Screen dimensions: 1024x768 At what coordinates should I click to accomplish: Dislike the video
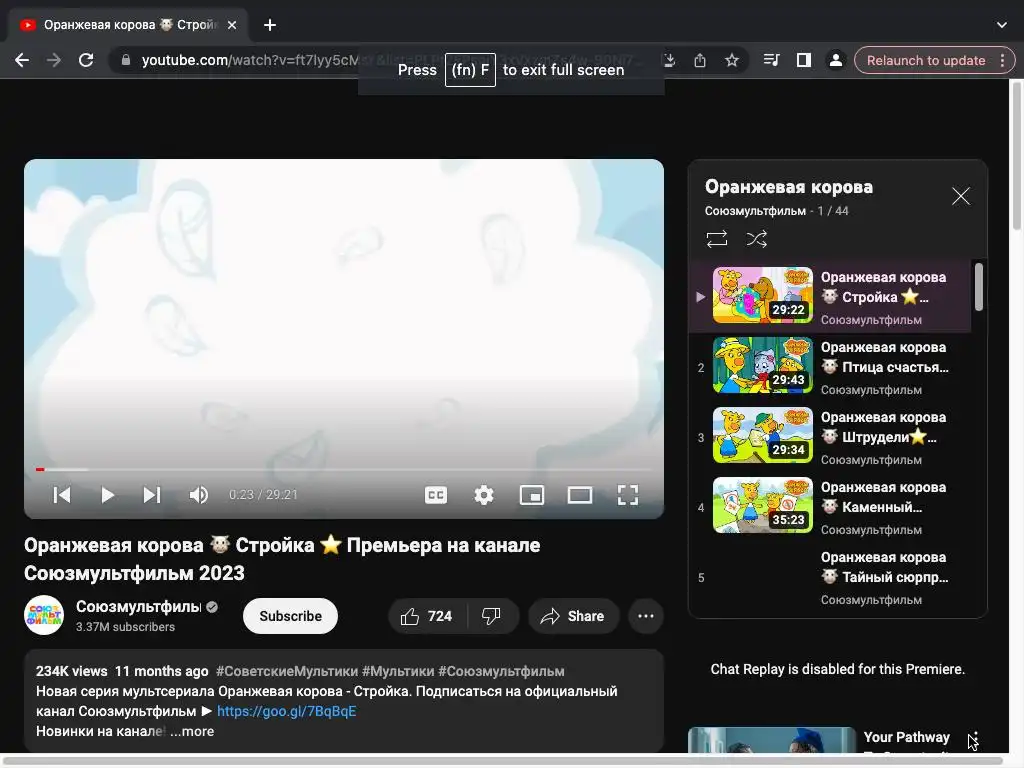tap(492, 616)
